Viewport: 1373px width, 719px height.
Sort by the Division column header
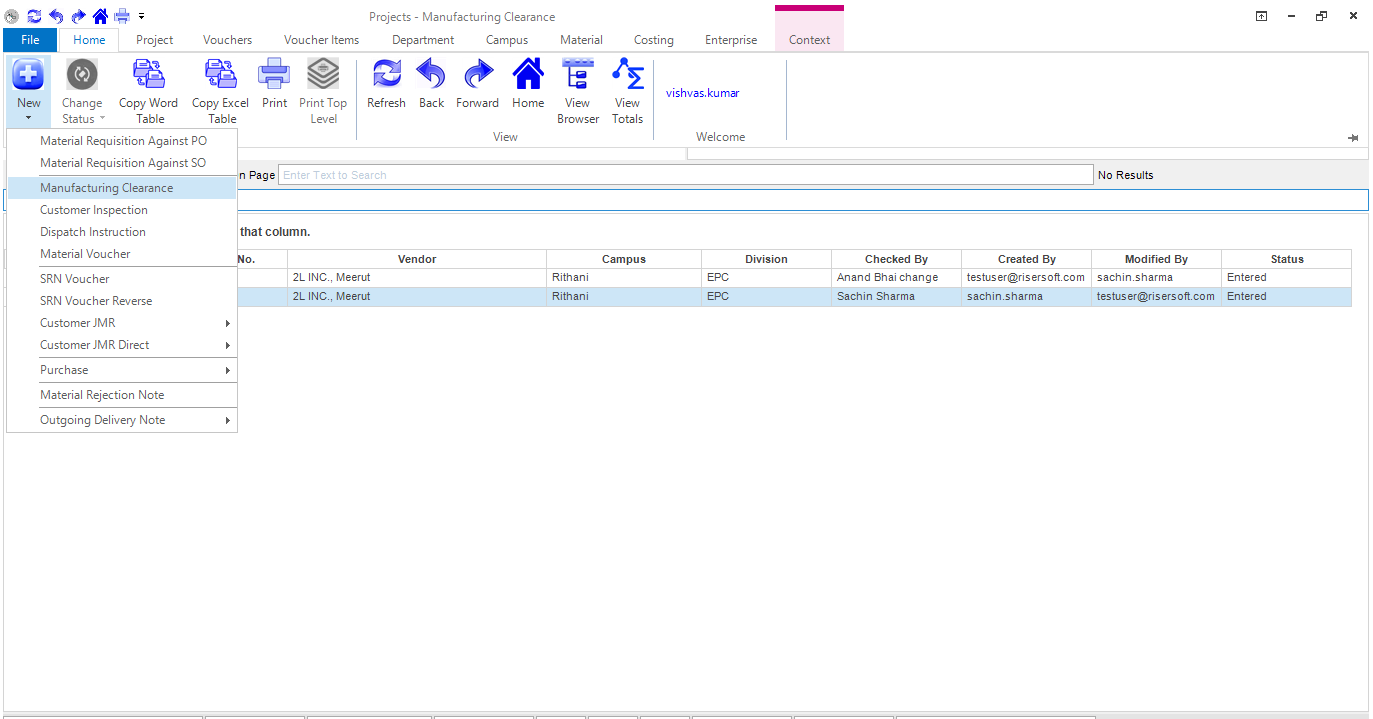[x=767, y=259]
